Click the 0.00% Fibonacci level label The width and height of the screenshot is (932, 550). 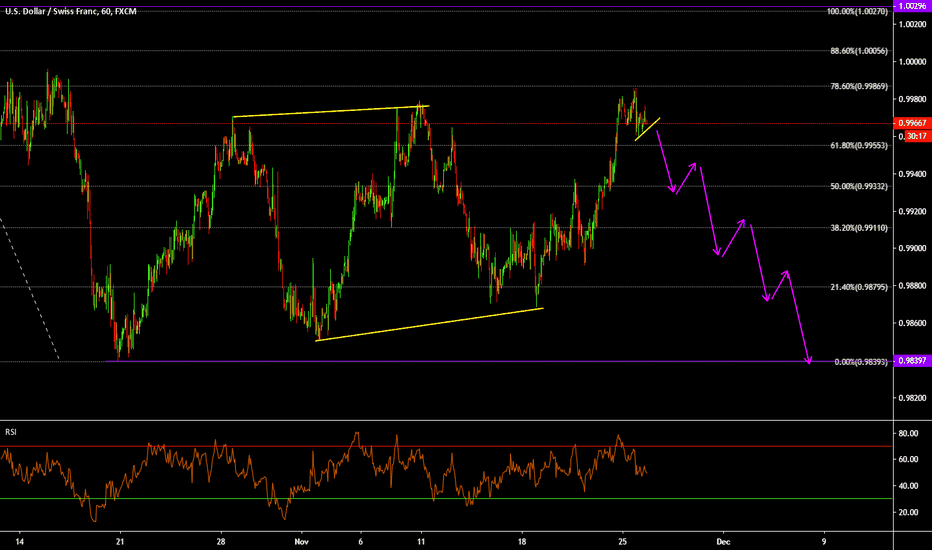(860, 362)
